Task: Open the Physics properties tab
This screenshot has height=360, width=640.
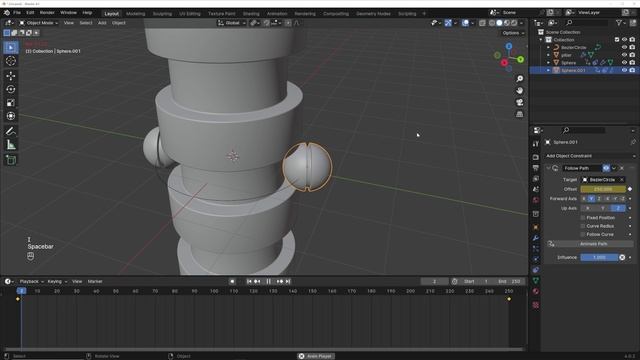Action: 536,259
